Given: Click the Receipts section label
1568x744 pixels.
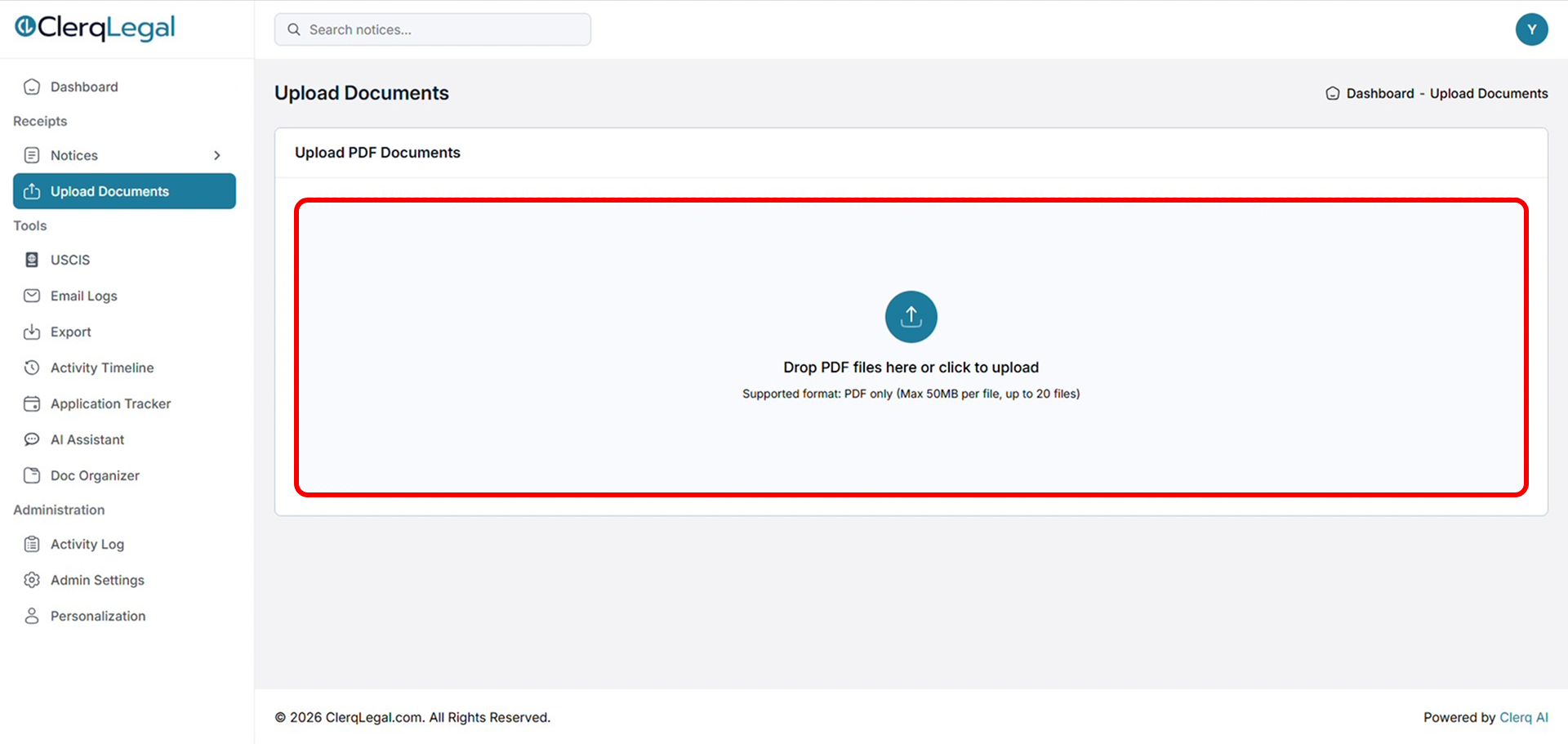Looking at the screenshot, I should coord(40,121).
